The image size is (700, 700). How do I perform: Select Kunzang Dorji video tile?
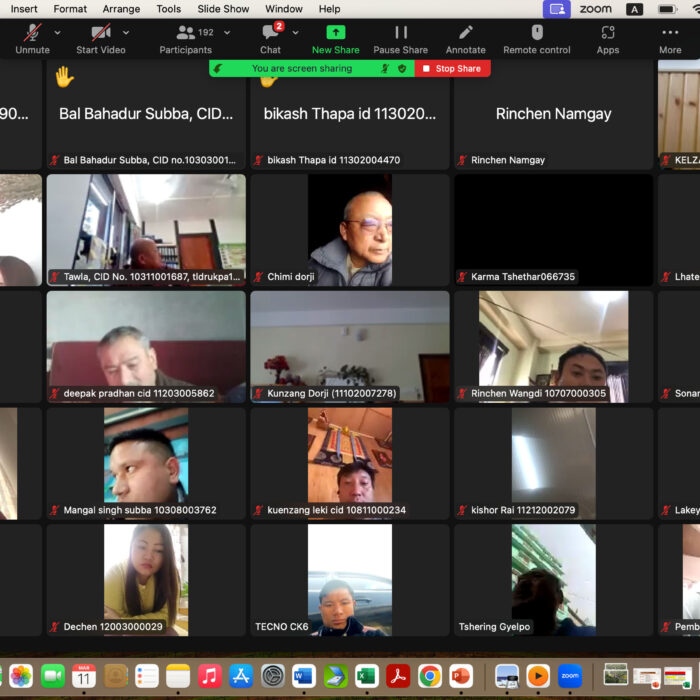point(350,346)
